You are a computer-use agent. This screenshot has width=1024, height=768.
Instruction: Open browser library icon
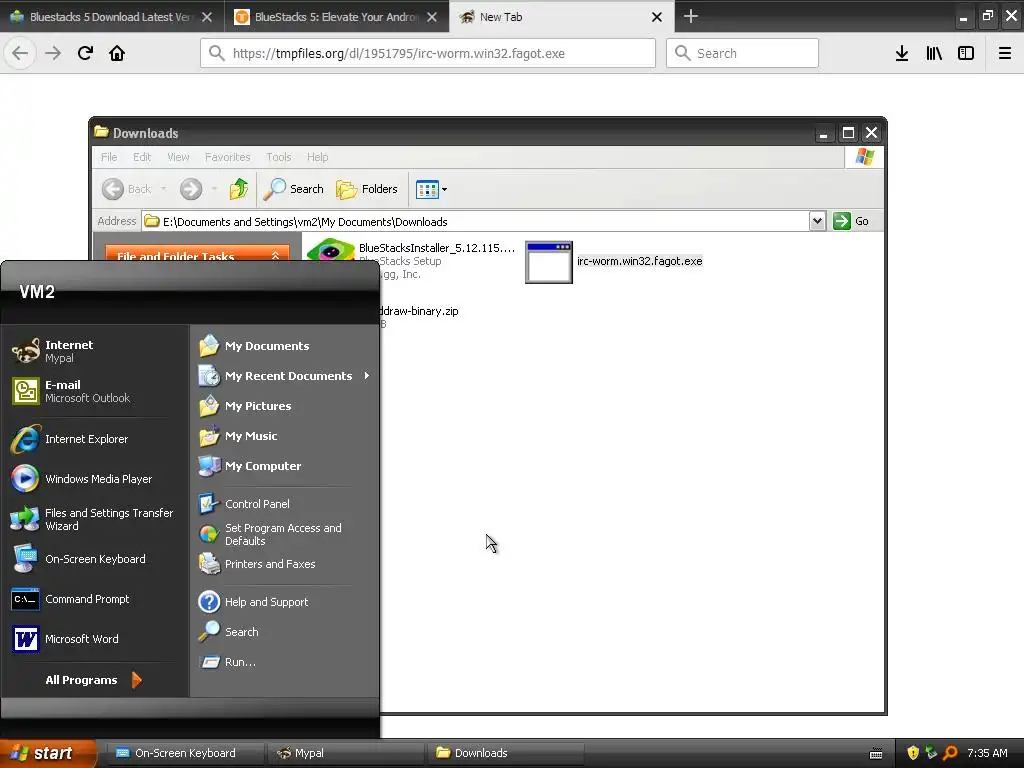click(x=934, y=53)
